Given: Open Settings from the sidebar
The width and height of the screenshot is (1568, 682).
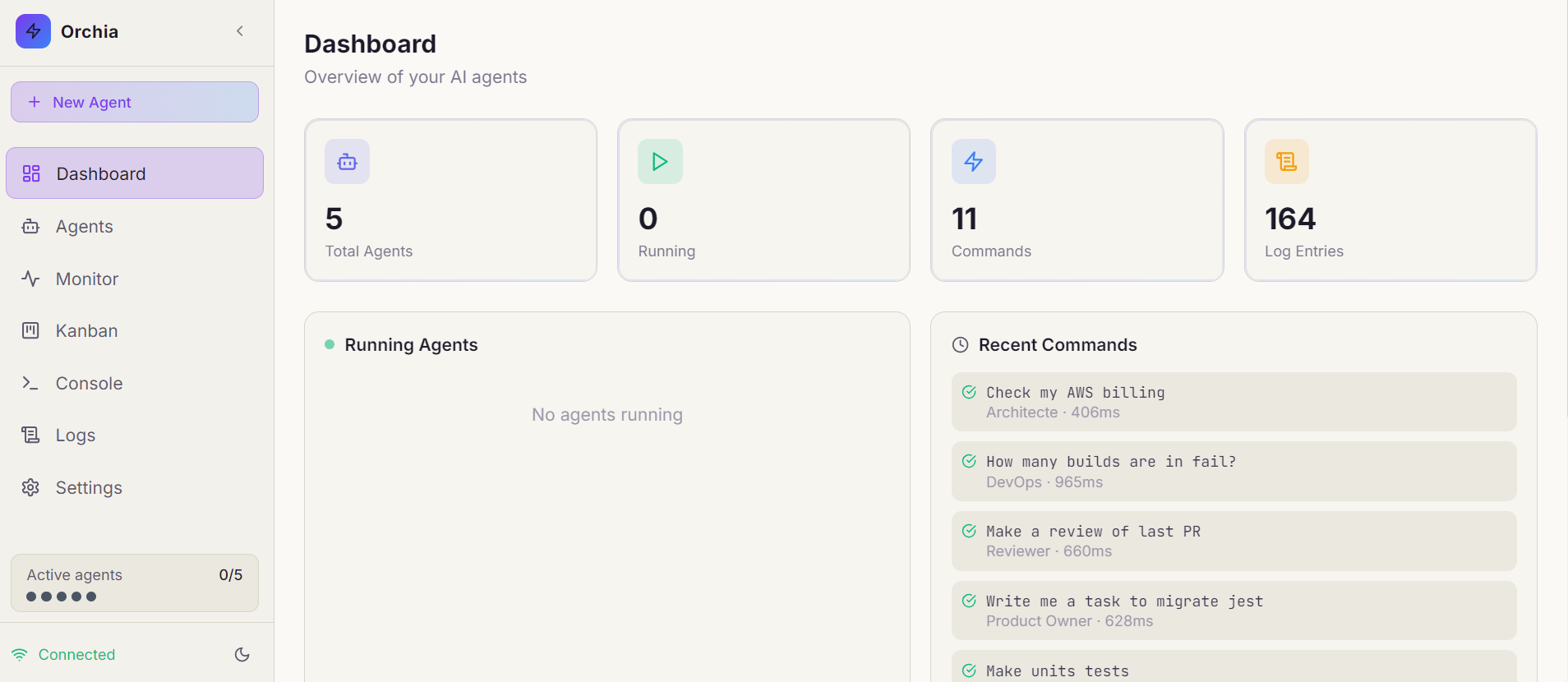Looking at the screenshot, I should point(135,487).
